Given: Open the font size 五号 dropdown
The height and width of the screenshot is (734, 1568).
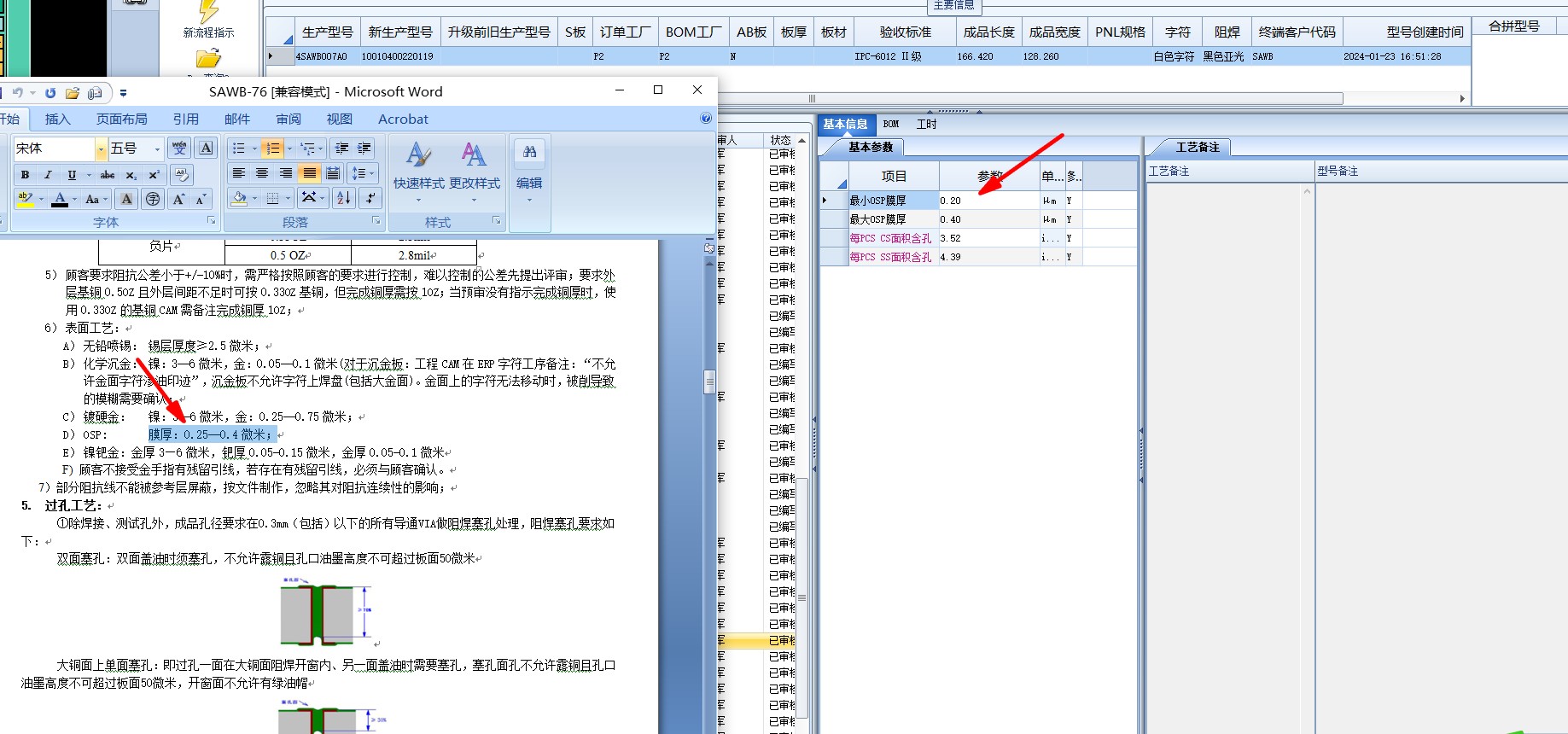Looking at the screenshot, I should pyautogui.click(x=157, y=149).
